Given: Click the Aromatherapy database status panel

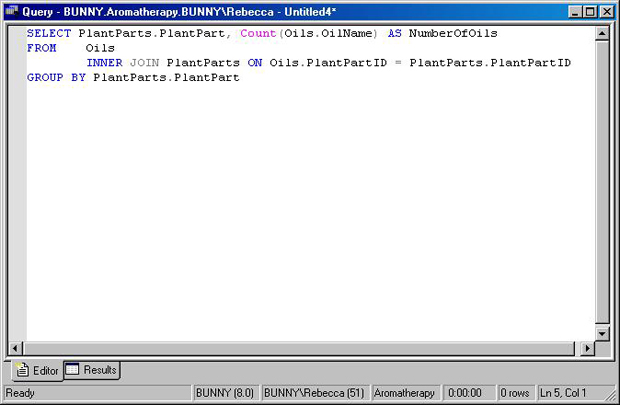Looking at the screenshot, I should [405, 393].
